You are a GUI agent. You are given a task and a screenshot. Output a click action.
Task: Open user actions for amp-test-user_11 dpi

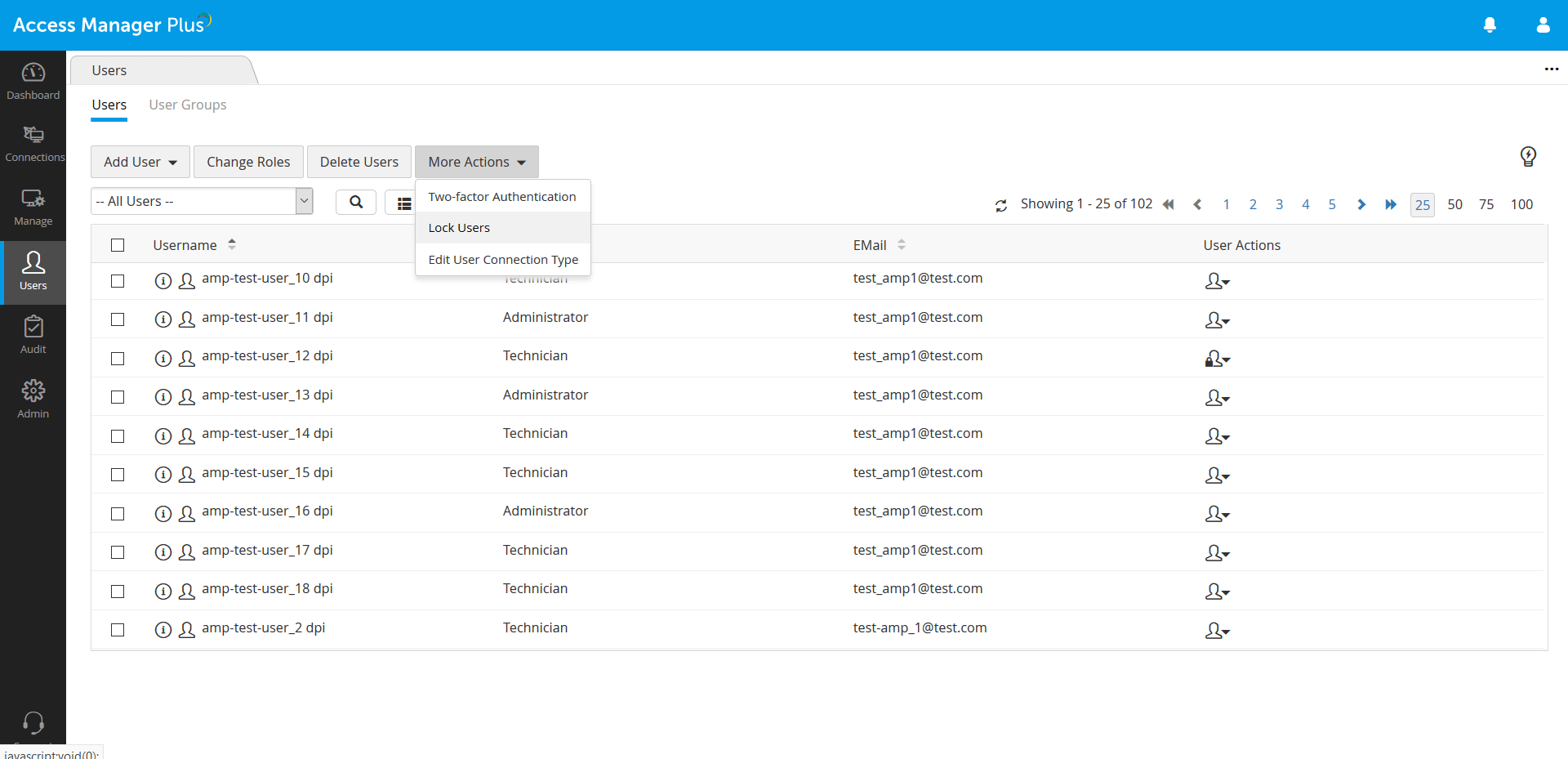point(1217,320)
